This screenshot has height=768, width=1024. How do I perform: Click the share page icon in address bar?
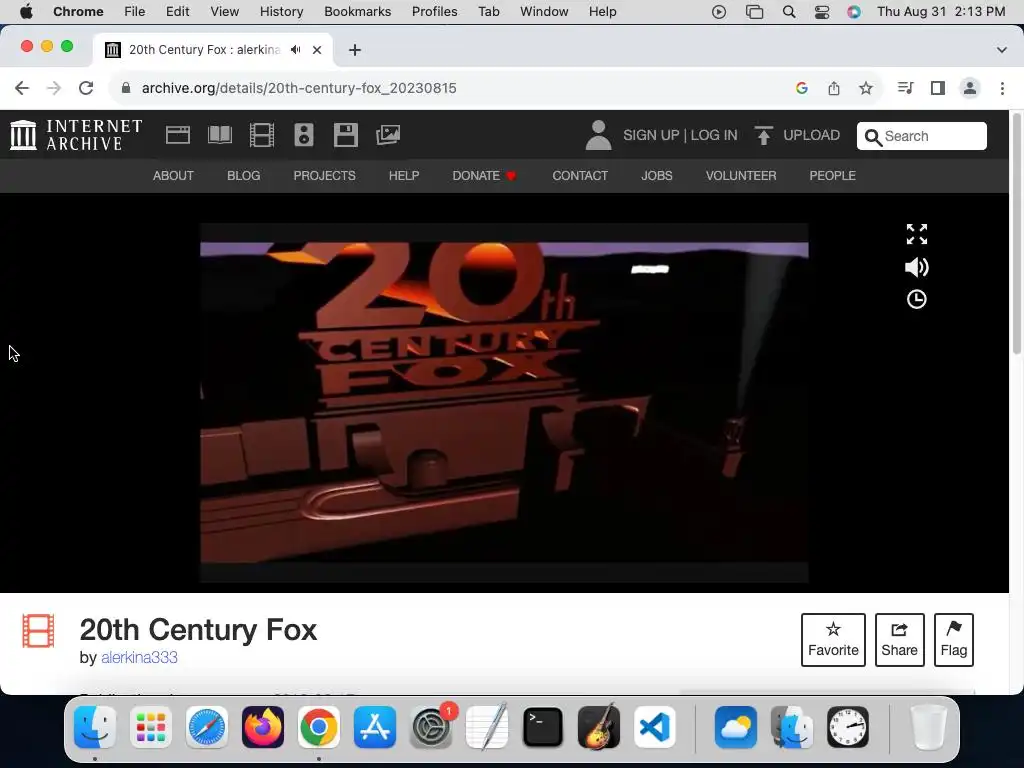pyautogui.click(x=834, y=88)
